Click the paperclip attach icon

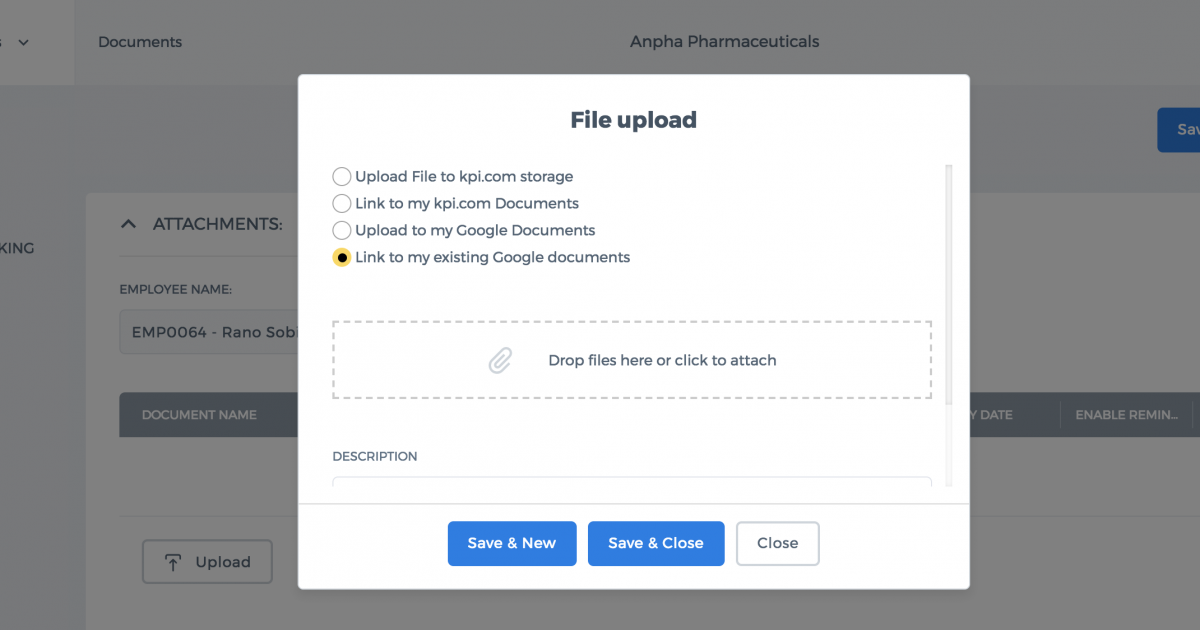click(x=500, y=361)
